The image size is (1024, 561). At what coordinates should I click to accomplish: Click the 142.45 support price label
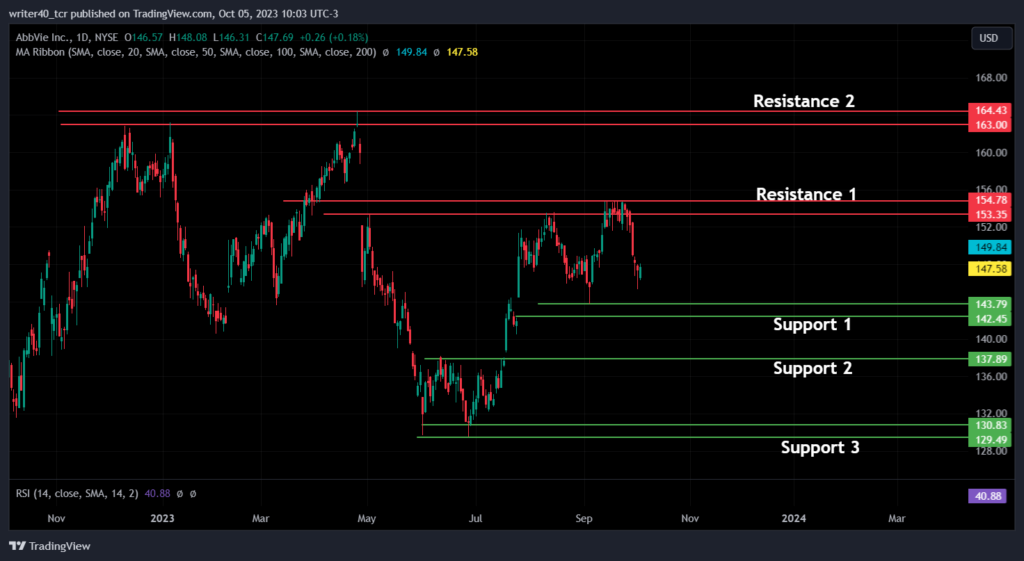990,318
